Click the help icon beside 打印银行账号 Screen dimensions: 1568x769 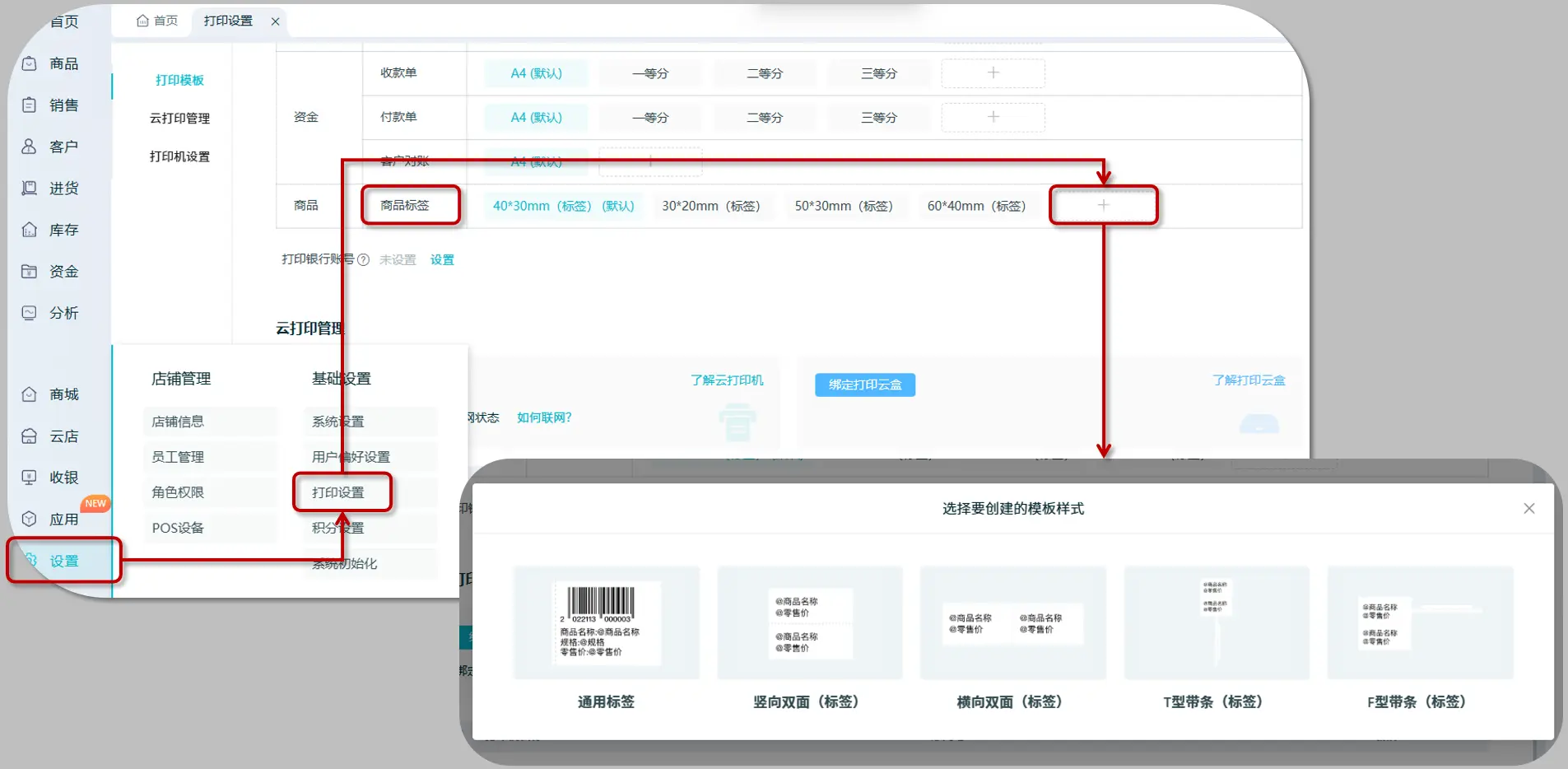pyautogui.click(x=363, y=260)
